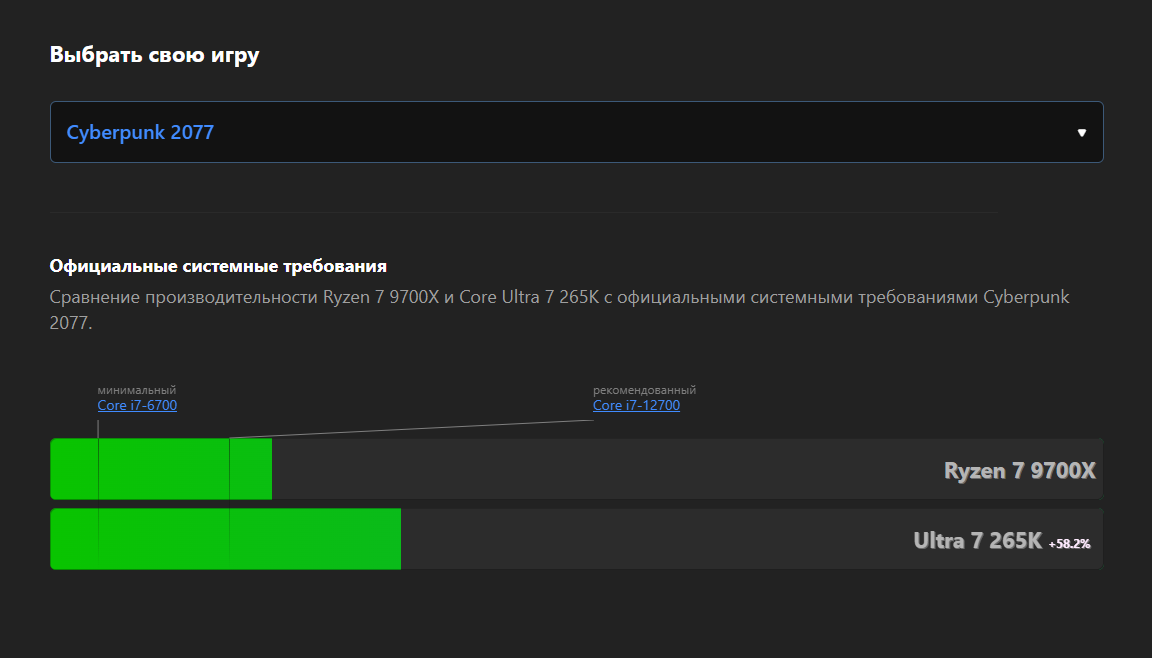Image resolution: width=1152 pixels, height=658 pixels.
Task: Open the Cyberpunk 2077 game dropdown
Action: click(576, 132)
